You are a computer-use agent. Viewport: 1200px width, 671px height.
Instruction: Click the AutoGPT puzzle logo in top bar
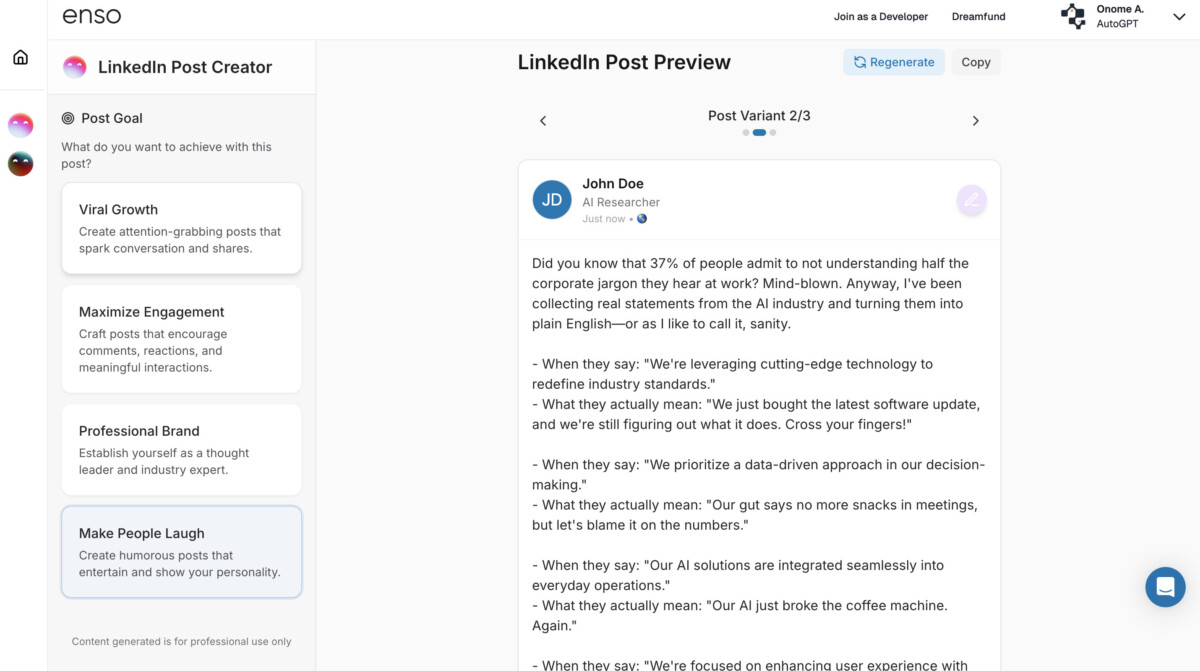pyautogui.click(x=1072, y=16)
